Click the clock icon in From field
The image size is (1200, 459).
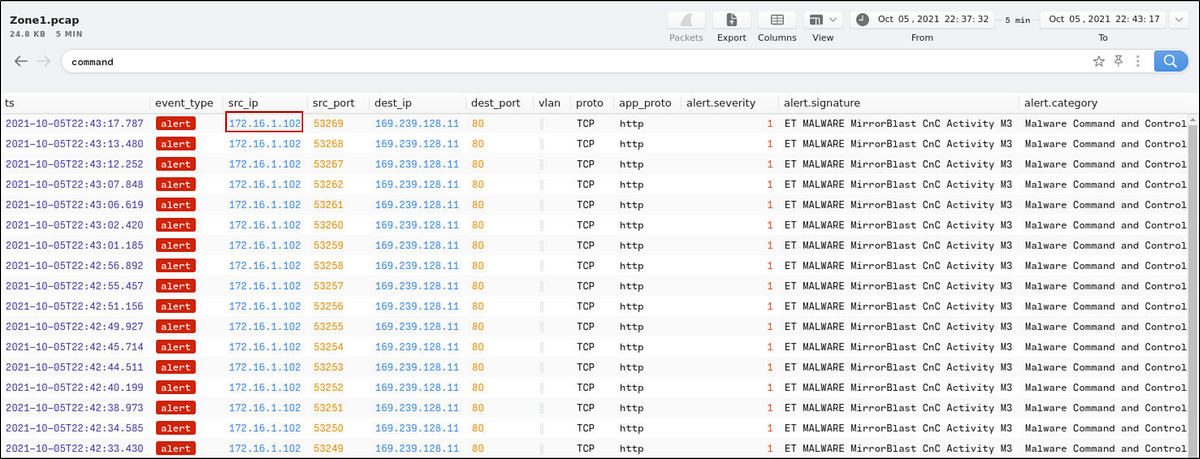click(862, 19)
